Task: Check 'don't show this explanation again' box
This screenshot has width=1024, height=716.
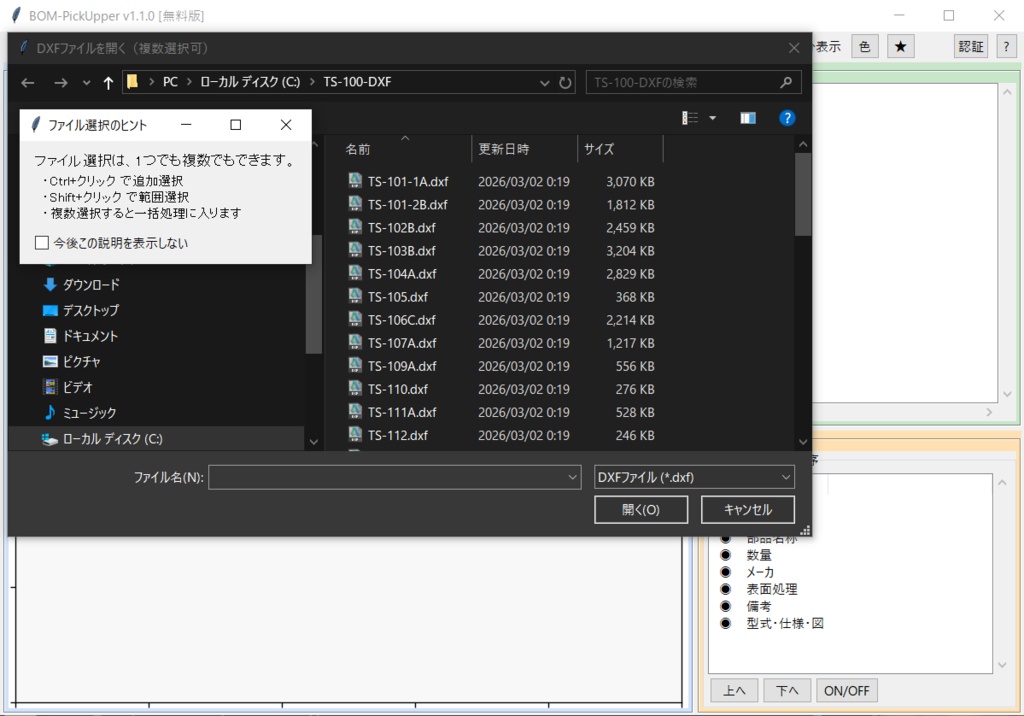Action: click(42, 243)
